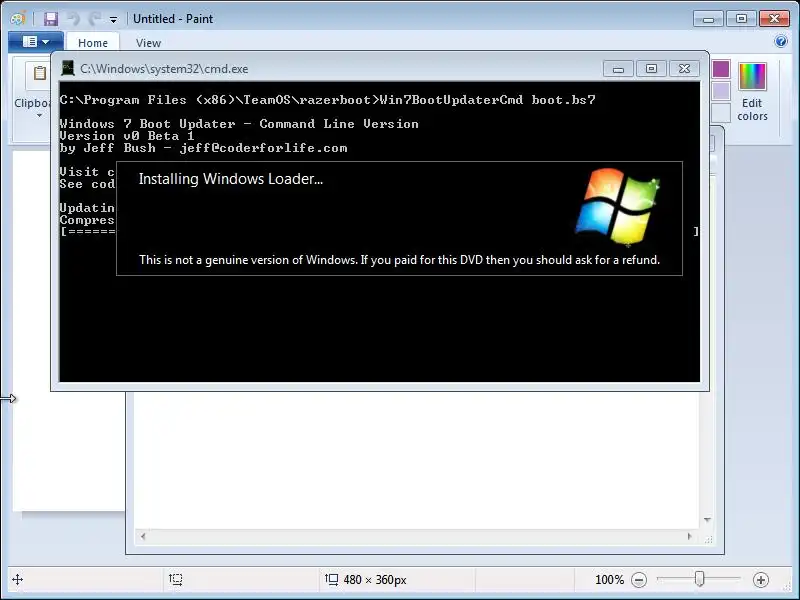Image resolution: width=800 pixels, height=600 pixels.
Task: Zoom out with the minus button
Action: [639, 580]
